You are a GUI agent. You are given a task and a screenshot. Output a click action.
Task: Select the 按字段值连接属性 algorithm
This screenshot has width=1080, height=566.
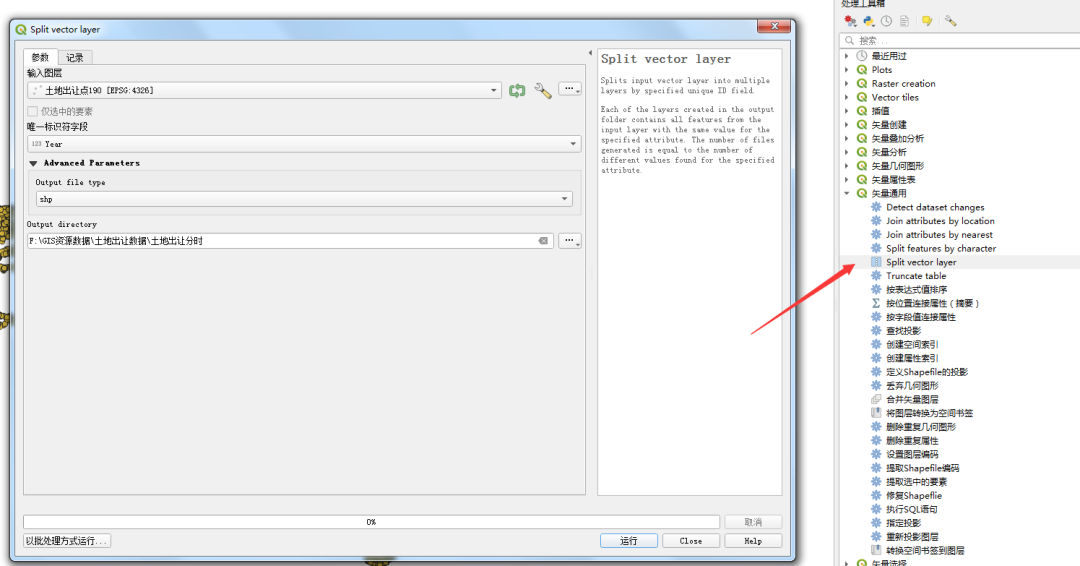[x=920, y=317]
